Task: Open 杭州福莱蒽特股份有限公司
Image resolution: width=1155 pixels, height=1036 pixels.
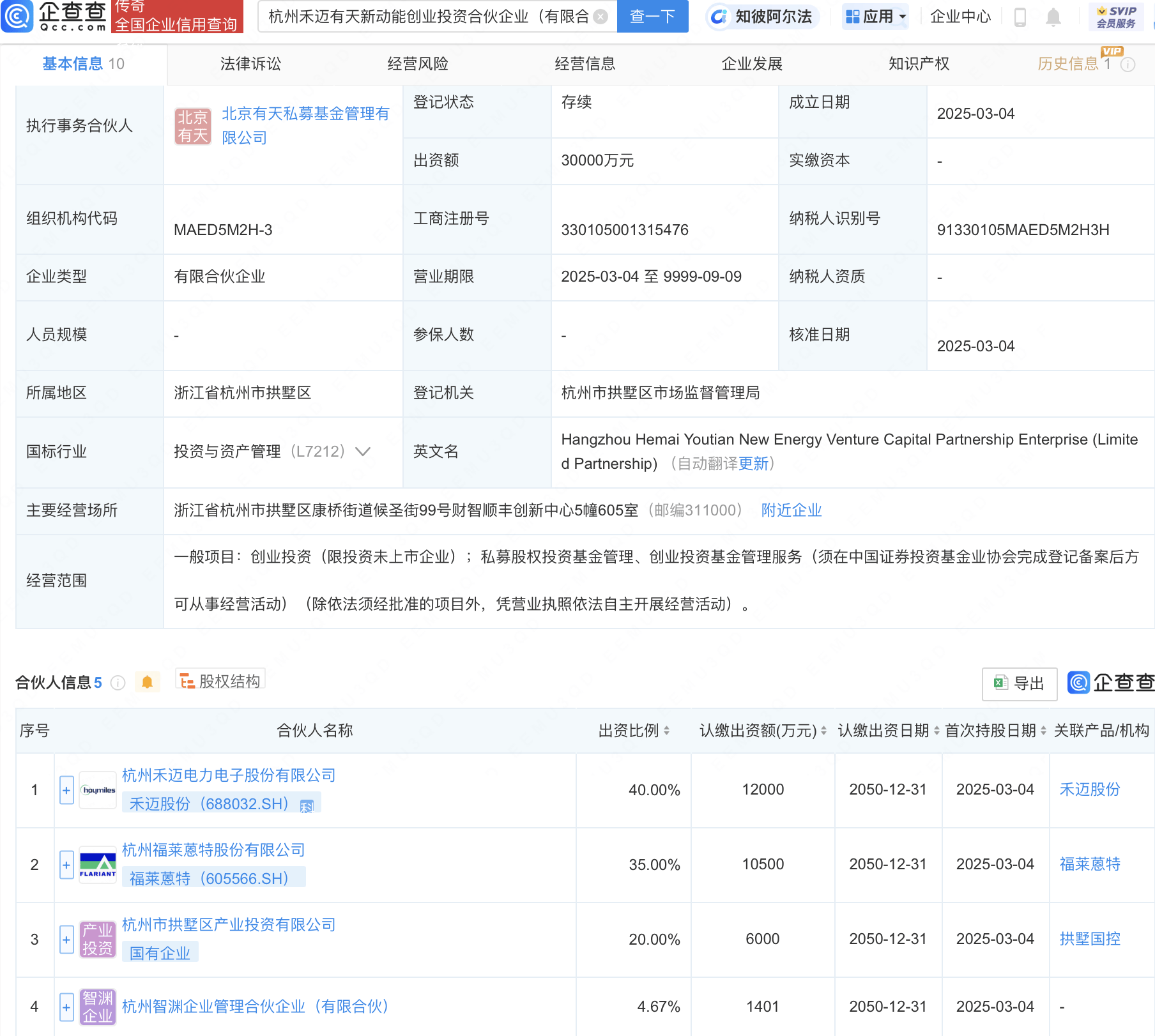Action: pos(213,850)
